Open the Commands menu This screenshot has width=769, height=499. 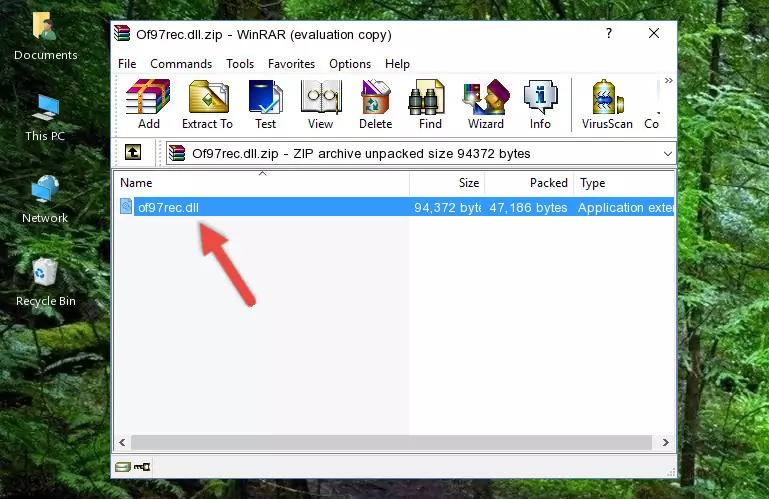point(181,64)
